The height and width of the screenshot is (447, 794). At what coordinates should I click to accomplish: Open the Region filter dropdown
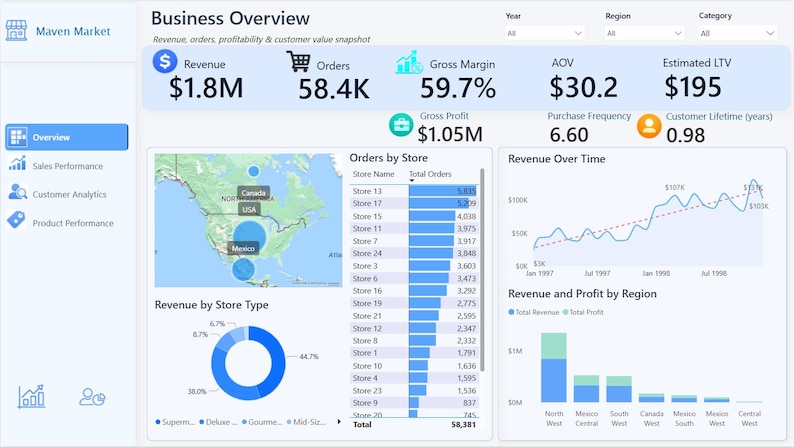pyautogui.click(x=645, y=33)
